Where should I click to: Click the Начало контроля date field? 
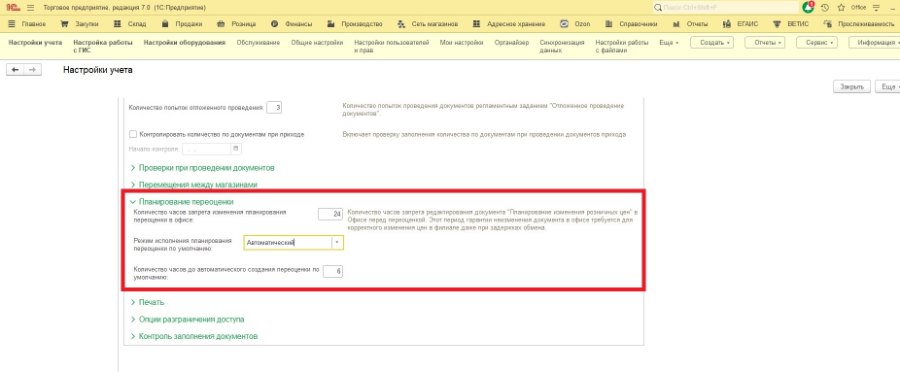pos(206,149)
